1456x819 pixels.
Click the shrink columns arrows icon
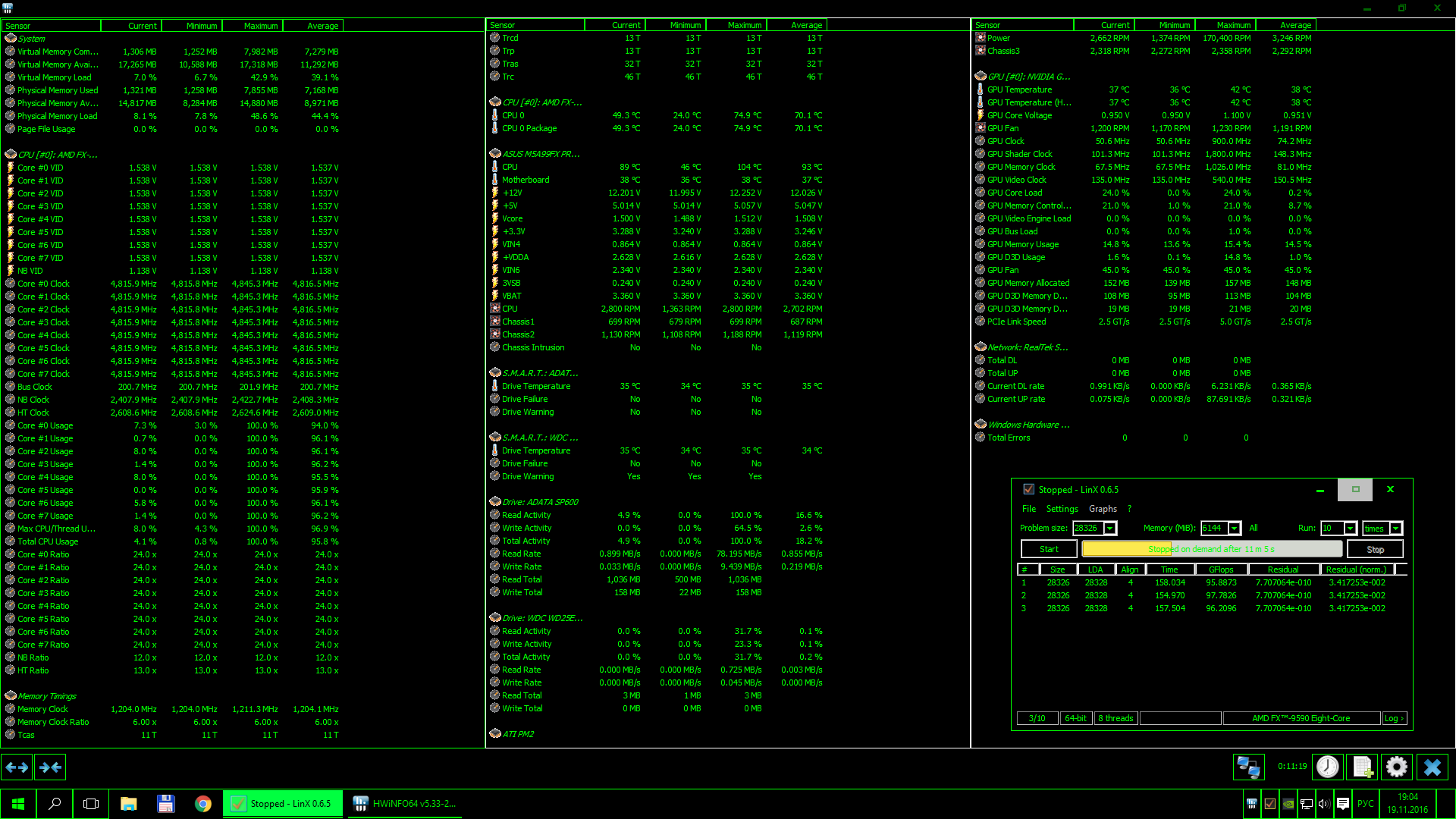(50, 767)
